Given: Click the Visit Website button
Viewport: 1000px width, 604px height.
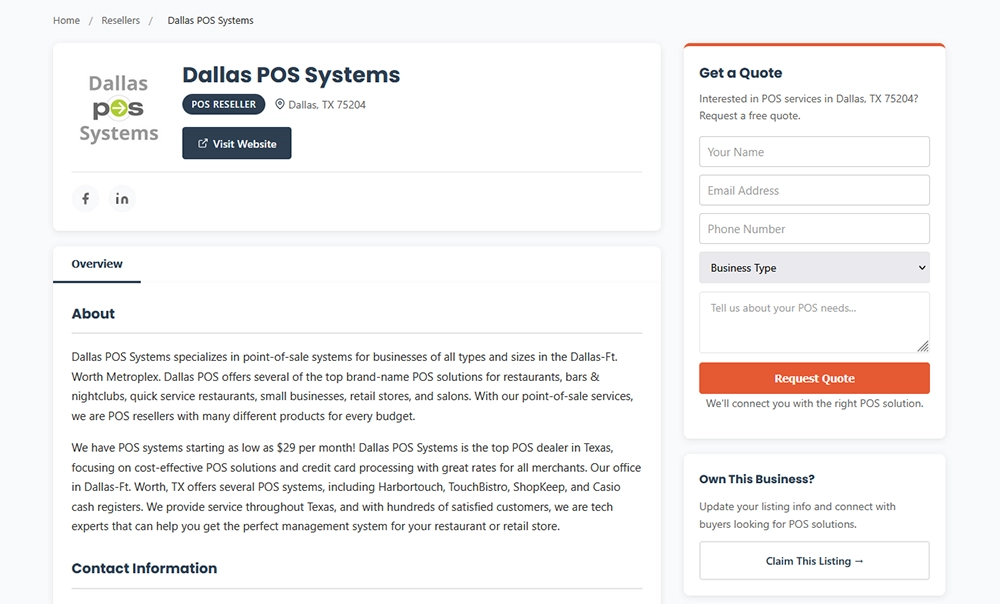Looking at the screenshot, I should [236, 143].
